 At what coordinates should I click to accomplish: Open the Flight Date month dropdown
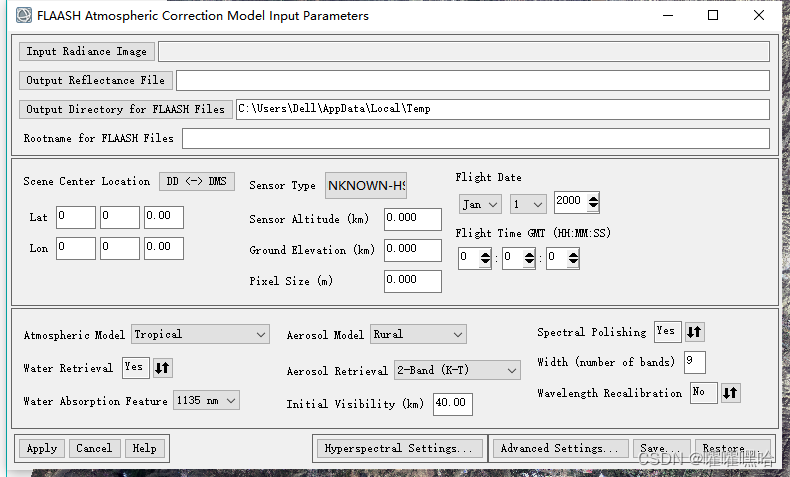coord(480,205)
